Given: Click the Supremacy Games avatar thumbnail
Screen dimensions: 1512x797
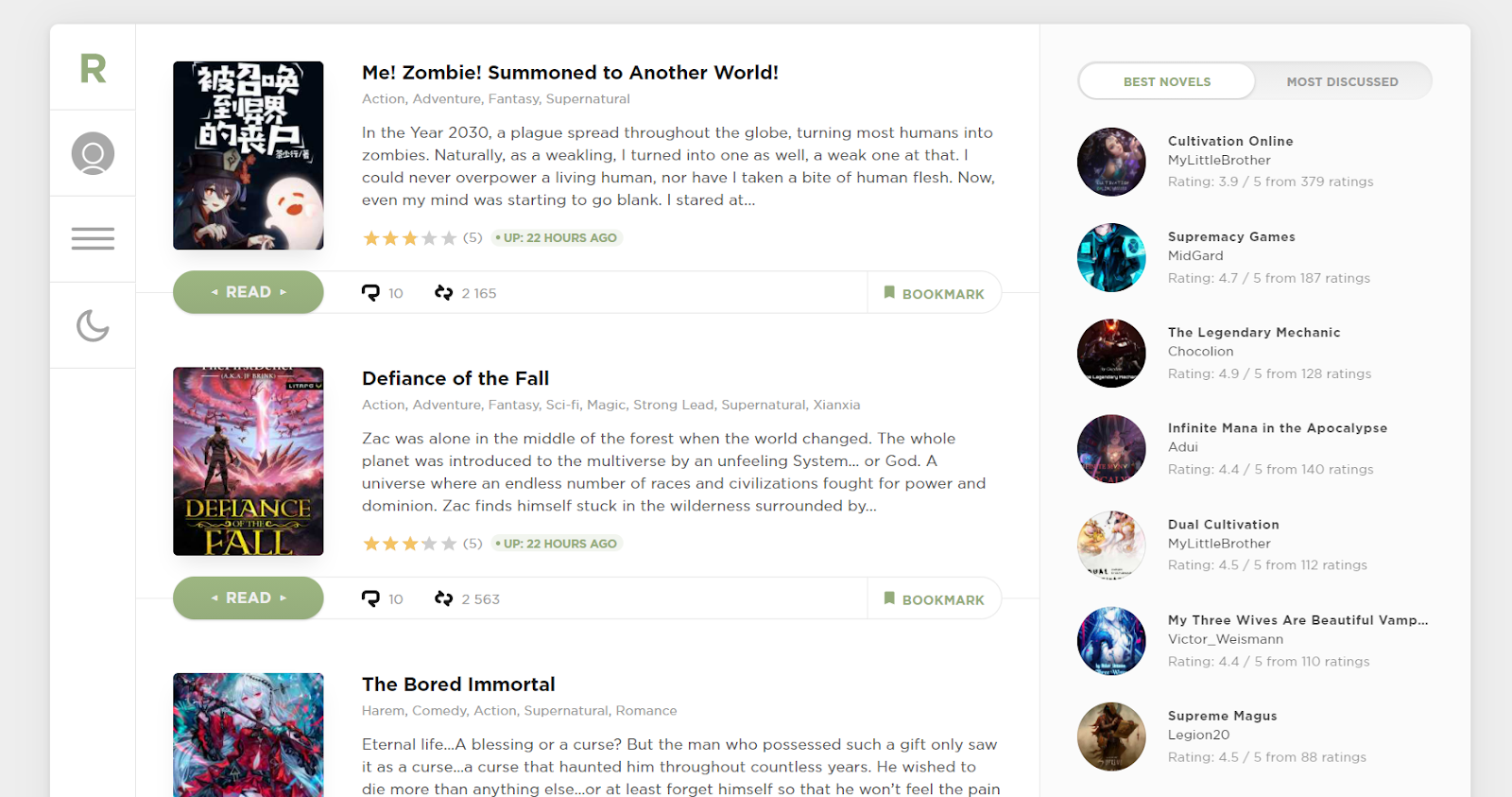Looking at the screenshot, I should [1111, 257].
